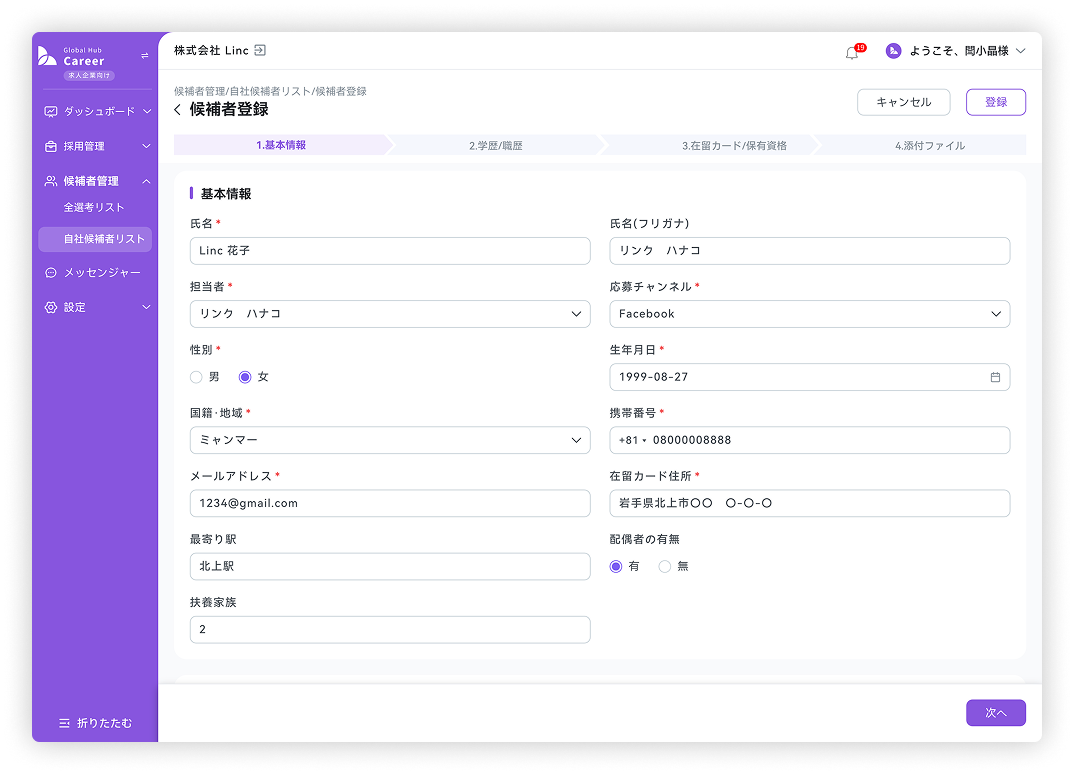This screenshot has height=774, width=1074.
Task: Click the 折りたたむ sidebar collapse button
Action: 95,723
